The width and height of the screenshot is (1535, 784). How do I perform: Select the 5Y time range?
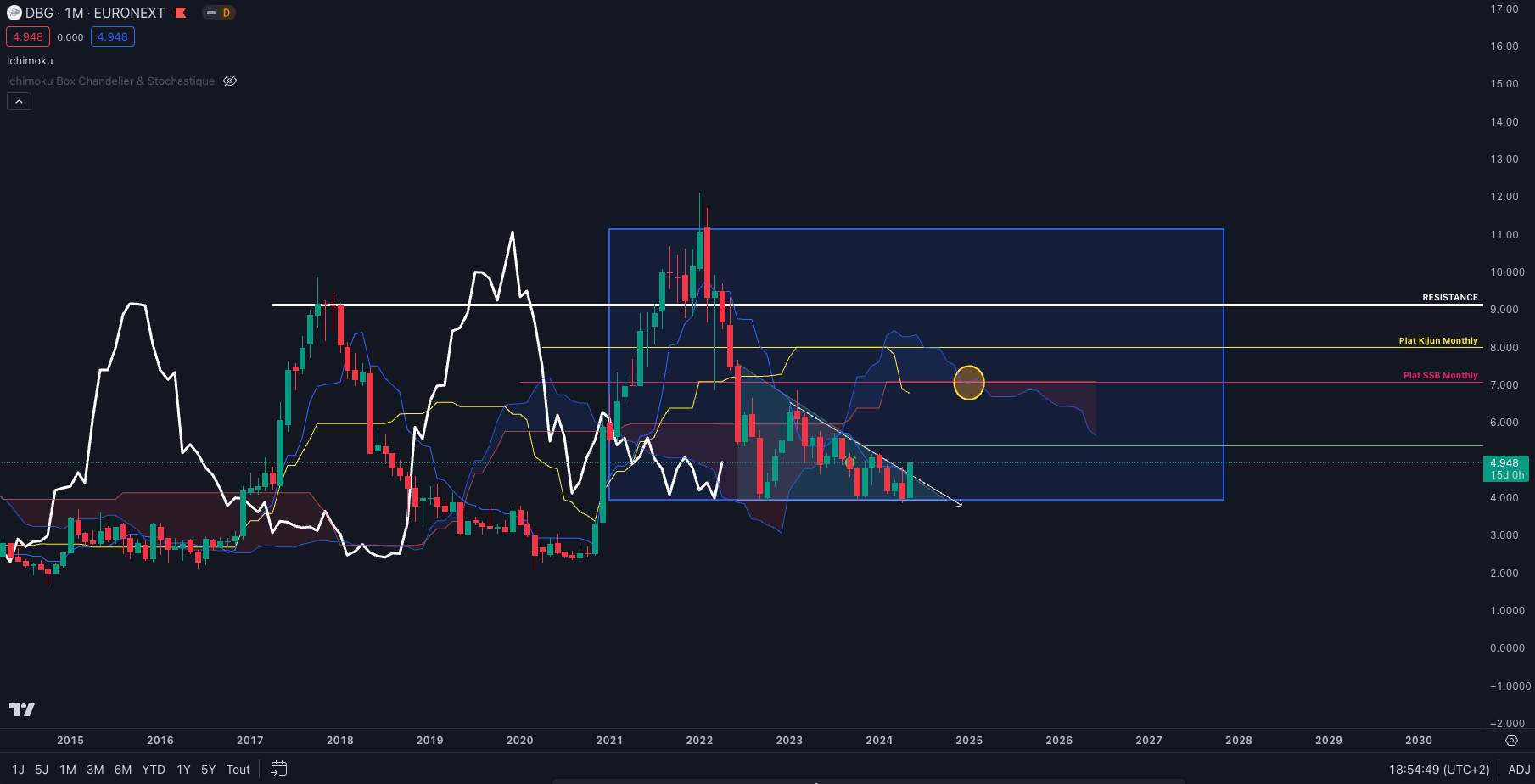tap(208, 770)
